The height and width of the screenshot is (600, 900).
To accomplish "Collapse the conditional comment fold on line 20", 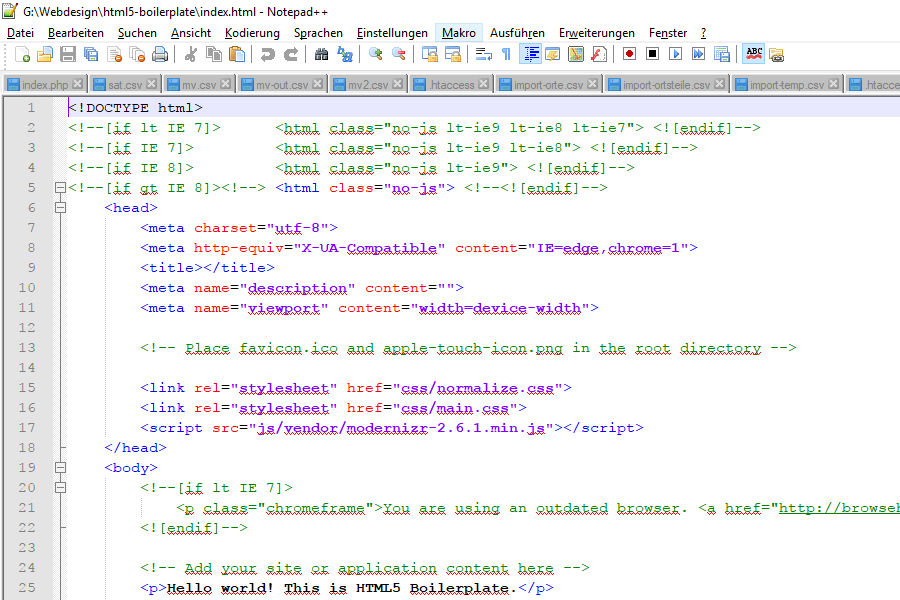I will [x=60, y=487].
